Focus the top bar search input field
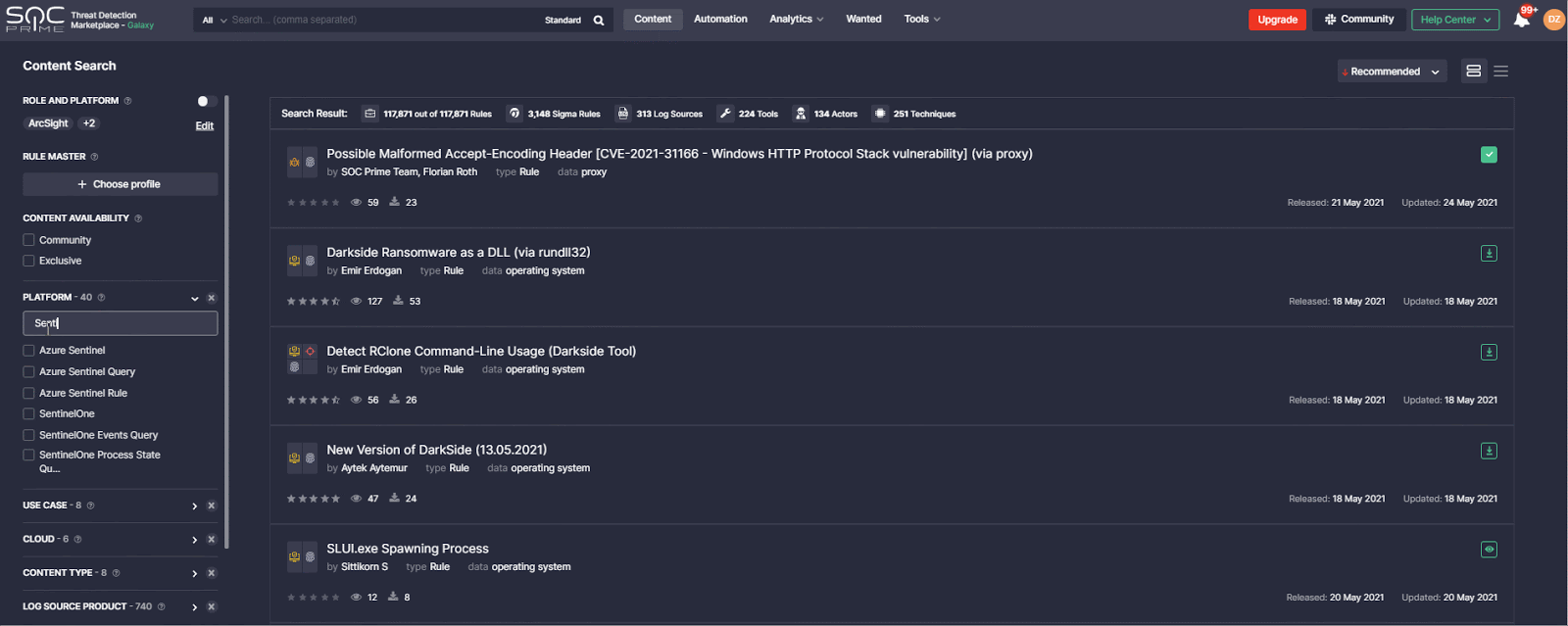1568x626 pixels. 382,20
